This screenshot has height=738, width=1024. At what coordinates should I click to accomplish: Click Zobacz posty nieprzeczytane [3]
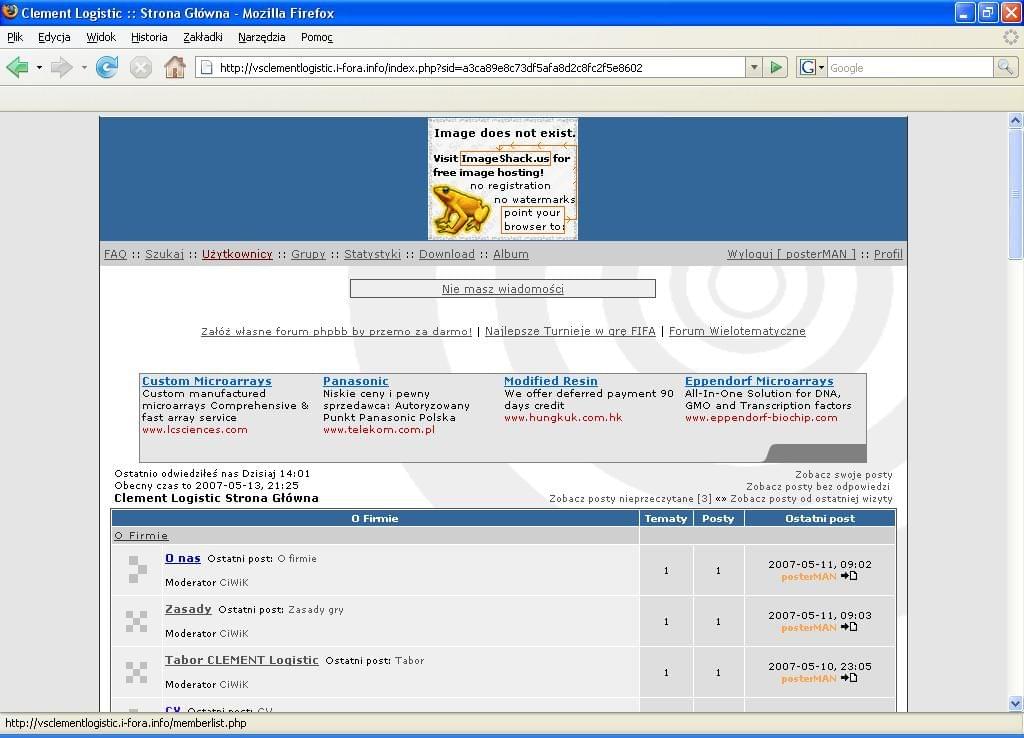click(x=630, y=499)
